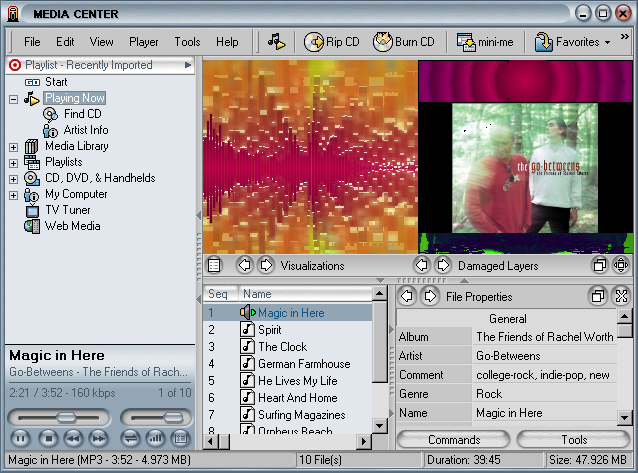The width and height of the screenshot is (638, 473).
Task: Click back arrow in File Properties panel
Action: coord(406,296)
